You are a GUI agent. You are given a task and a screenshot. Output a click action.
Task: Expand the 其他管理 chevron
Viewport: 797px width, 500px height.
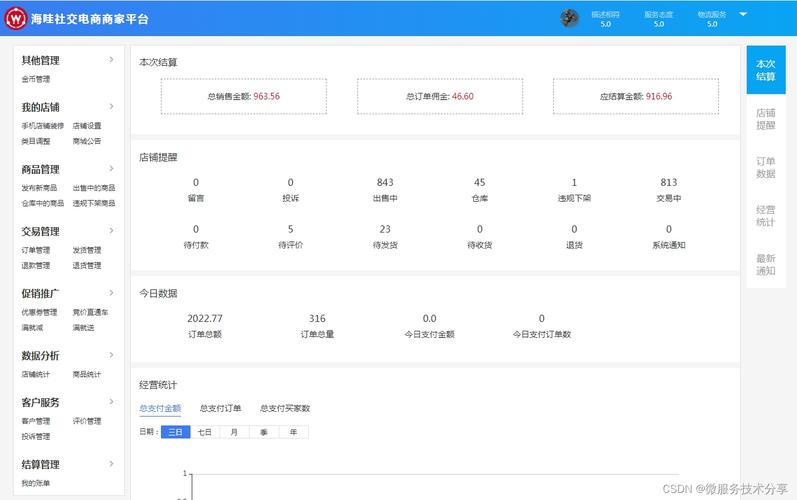tap(111, 60)
